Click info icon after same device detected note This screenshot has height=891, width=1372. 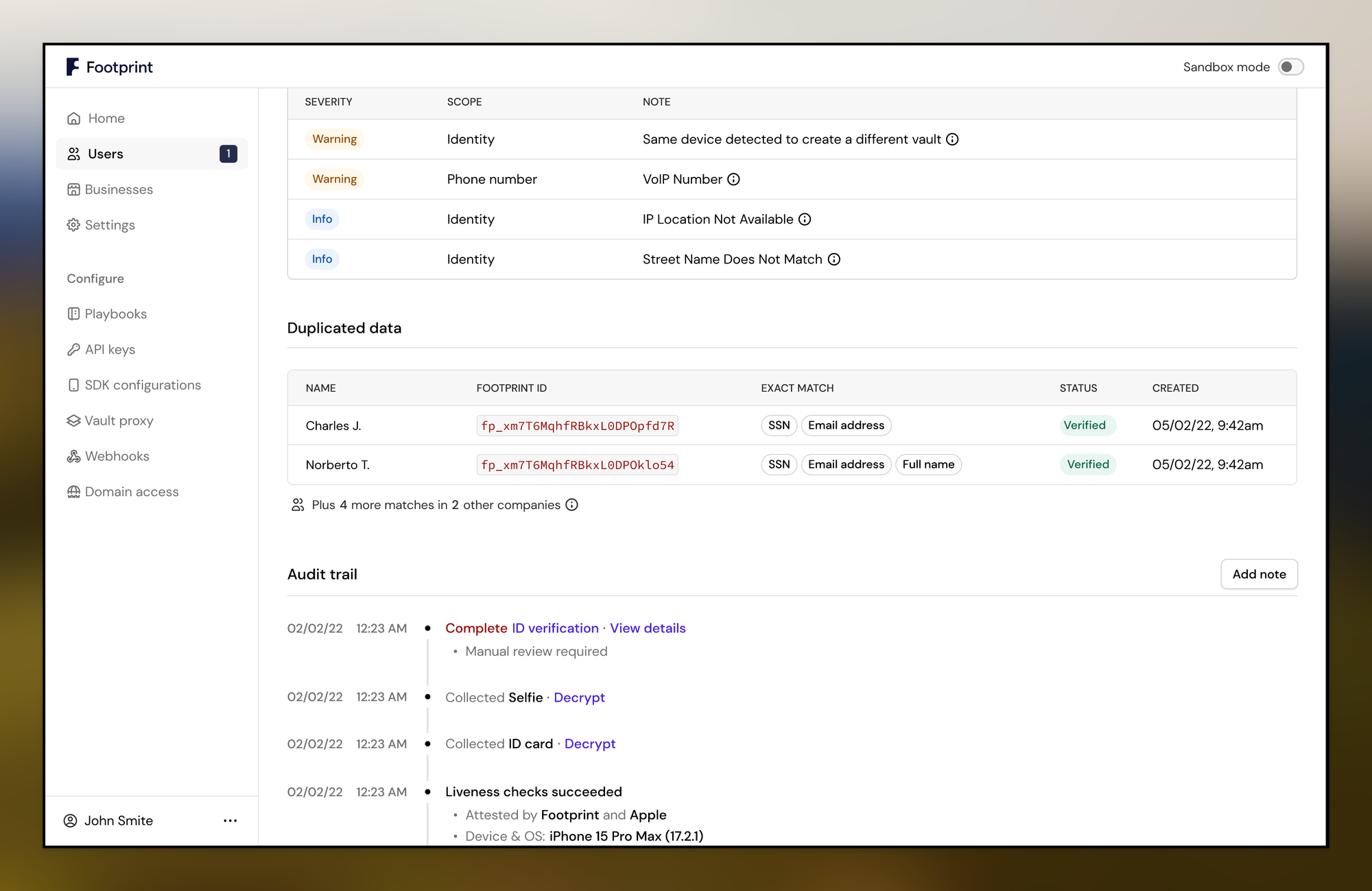952,139
